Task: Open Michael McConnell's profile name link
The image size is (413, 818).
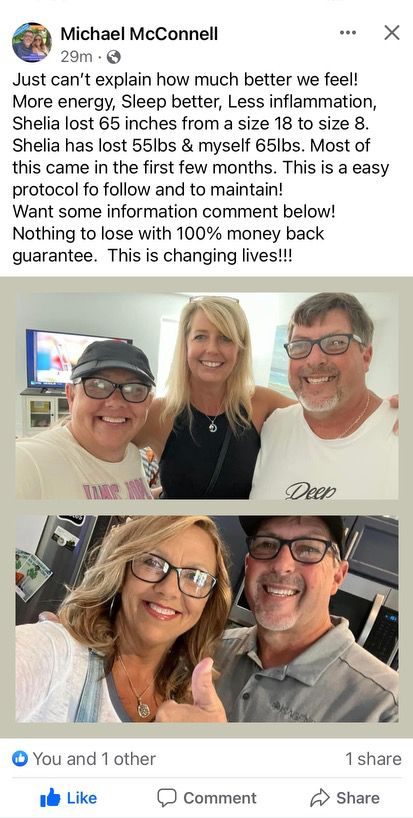Action: click(x=139, y=34)
